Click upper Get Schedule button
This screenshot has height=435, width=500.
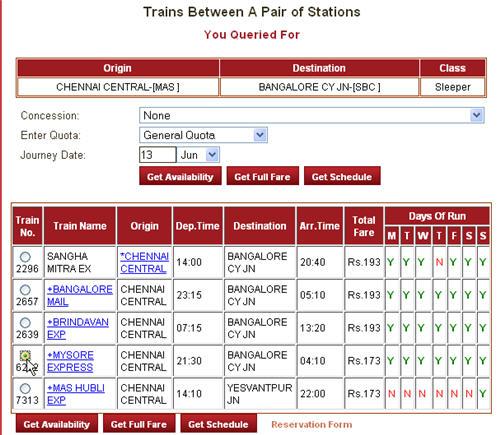pyautogui.click(x=342, y=176)
